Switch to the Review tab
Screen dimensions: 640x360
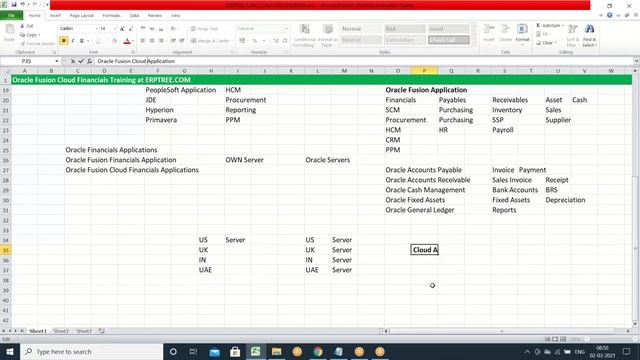[155, 16]
